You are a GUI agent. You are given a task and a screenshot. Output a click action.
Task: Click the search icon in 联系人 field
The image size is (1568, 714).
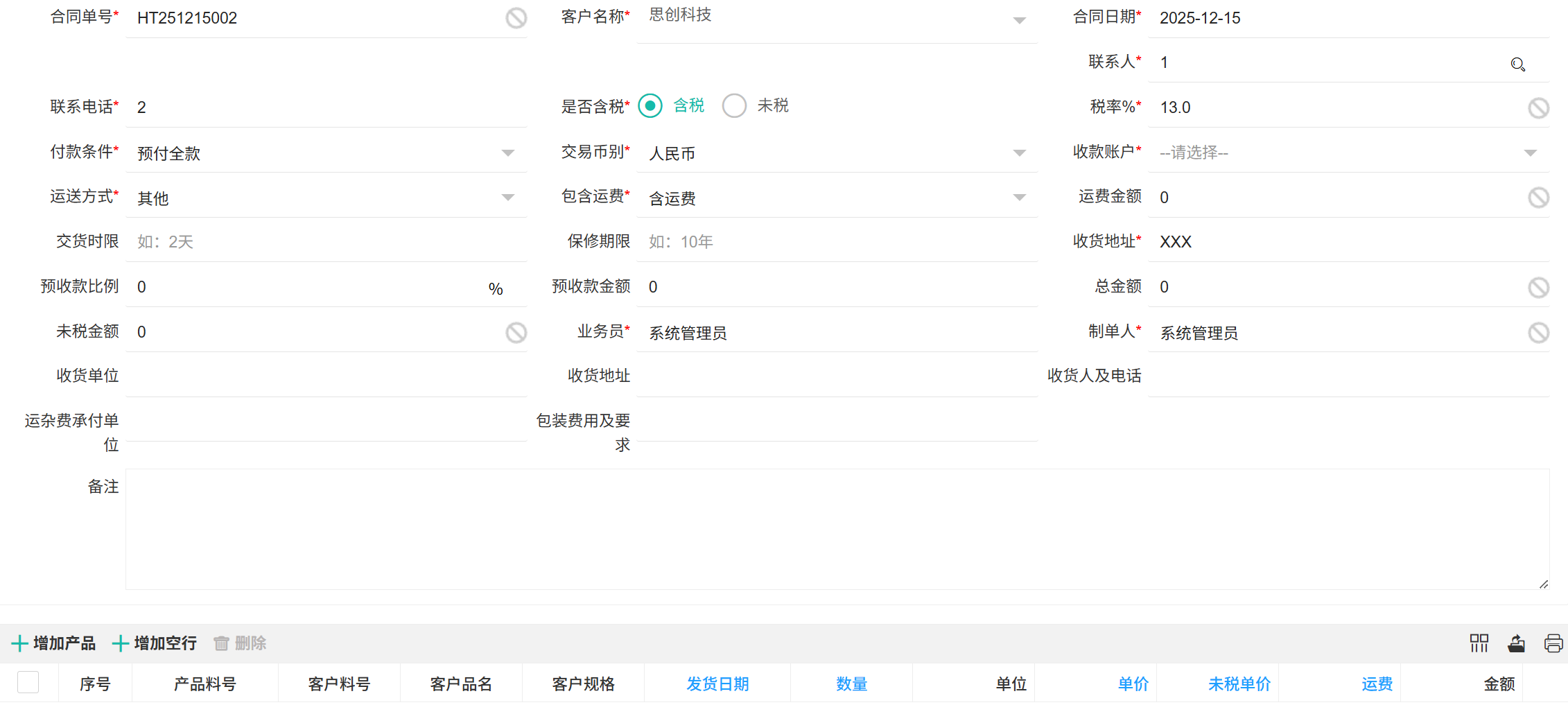click(x=1517, y=64)
